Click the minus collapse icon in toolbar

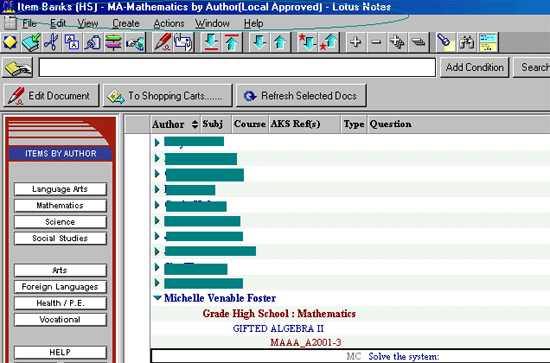(376, 42)
